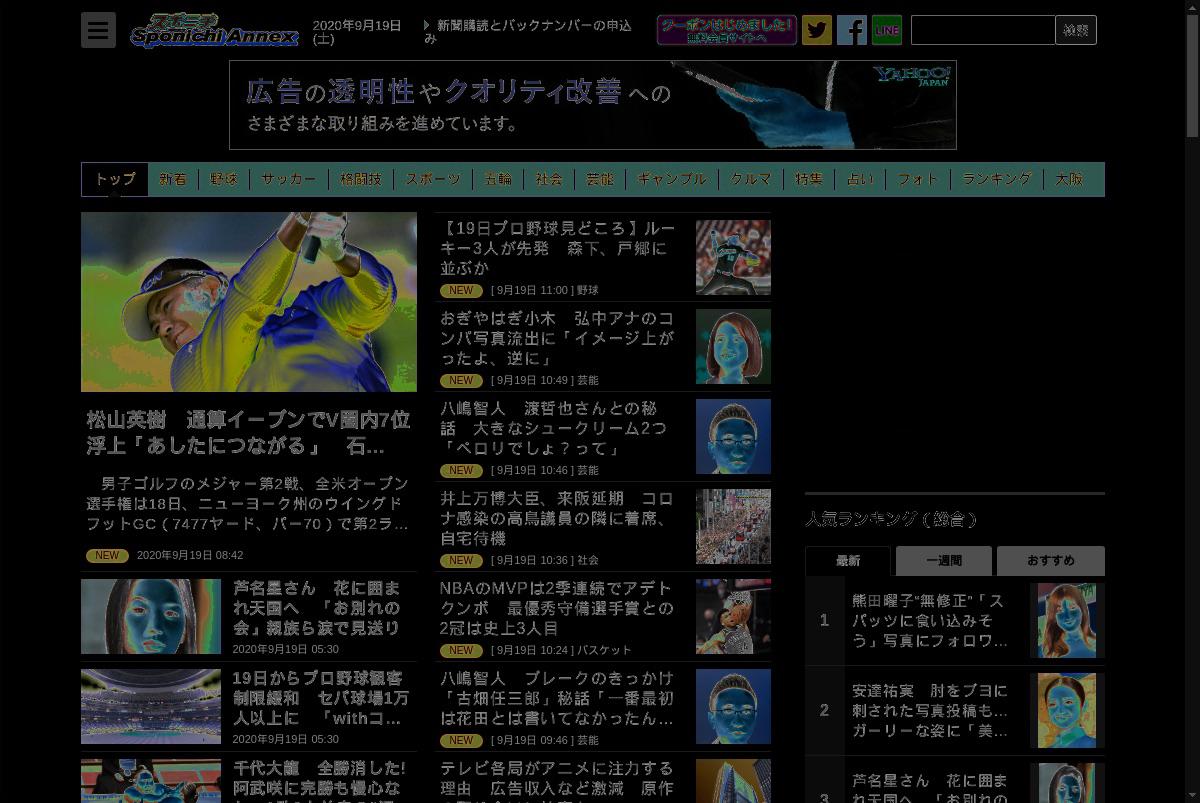Click the NEW badge beside 2020年9月19日 08:42
Screen dimensions: 1200x803
coord(107,556)
